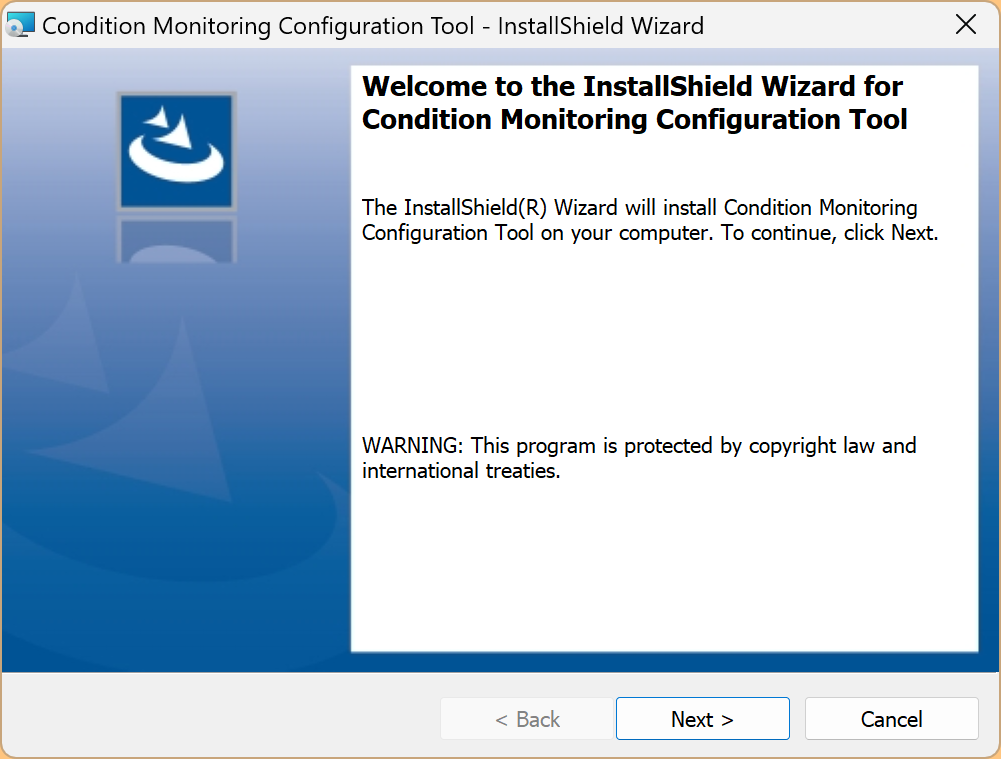Click the logo's faded reflection below it
This screenshot has height=759, width=1001.
coord(176,240)
